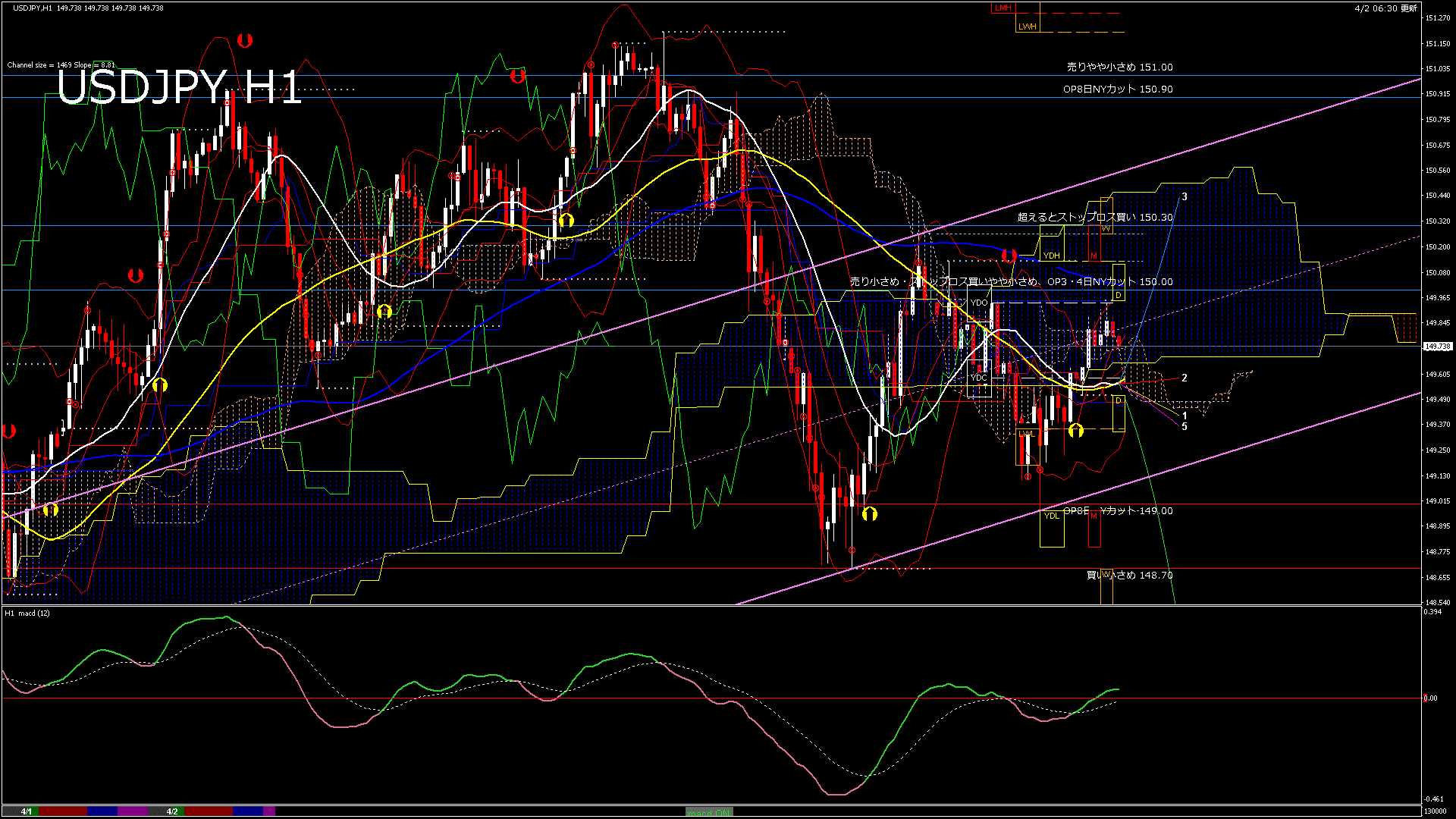Select the YDH yesterday-high label
This screenshot has width=1456, height=819.
click(x=1051, y=256)
